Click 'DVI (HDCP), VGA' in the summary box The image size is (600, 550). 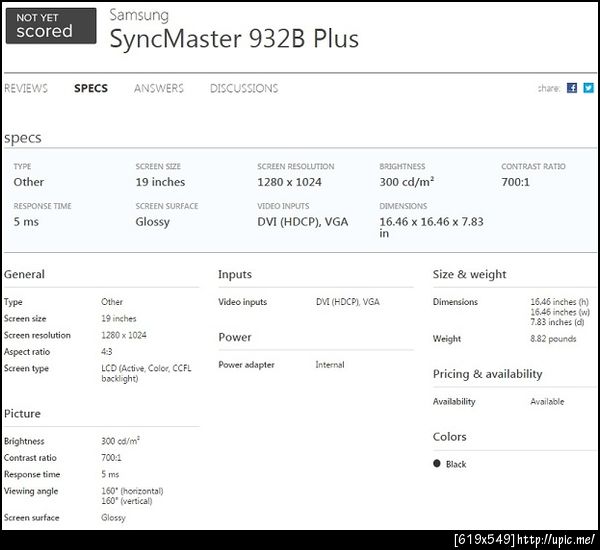click(x=303, y=222)
